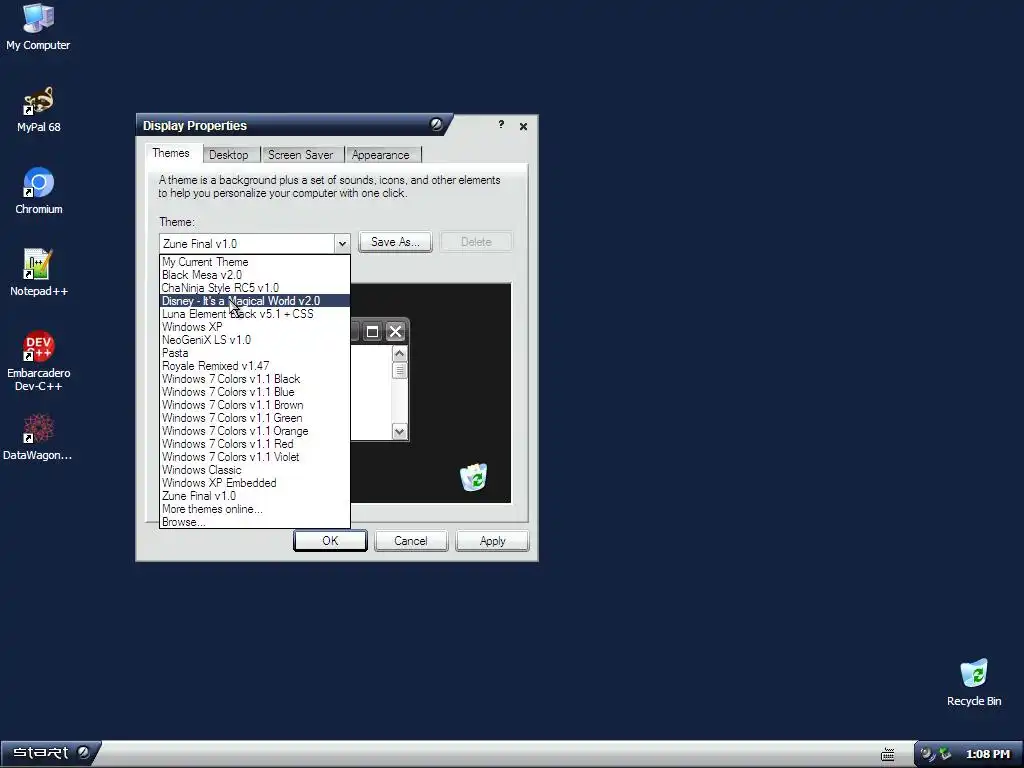
Task: Click the Recycle Bin icon in the theme preview
Action: (473, 477)
